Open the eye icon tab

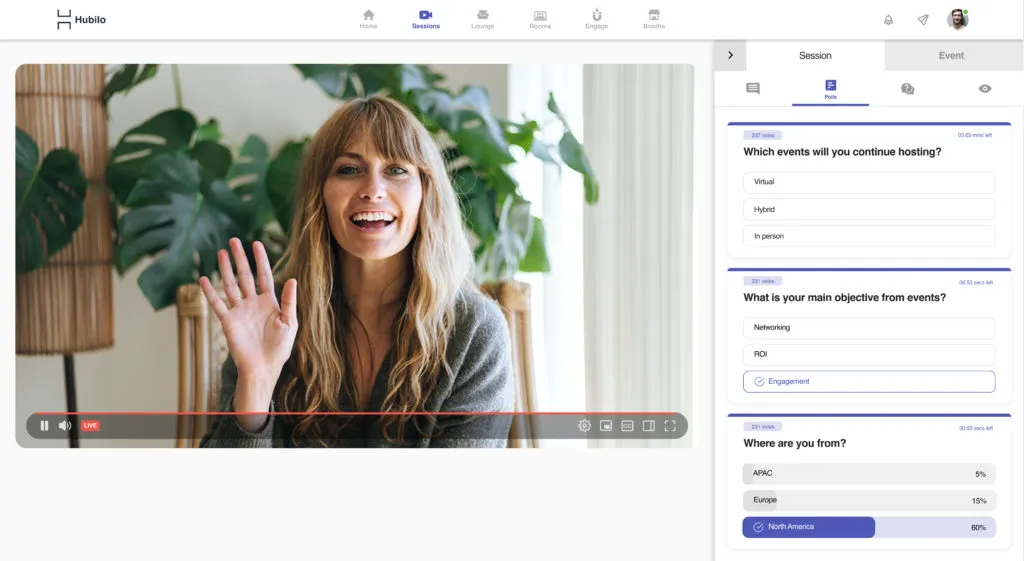click(x=985, y=89)
